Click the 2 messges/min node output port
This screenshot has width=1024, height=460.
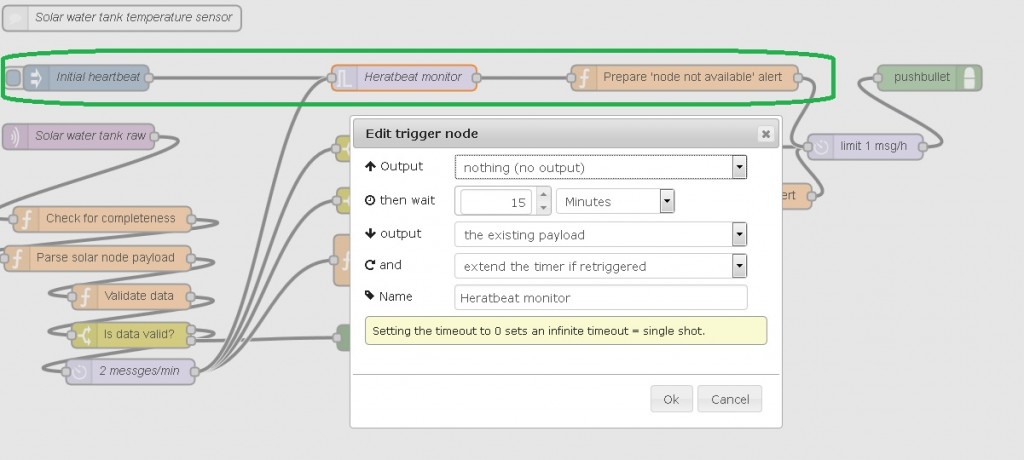pyautogui.click(x=195, y=372)
